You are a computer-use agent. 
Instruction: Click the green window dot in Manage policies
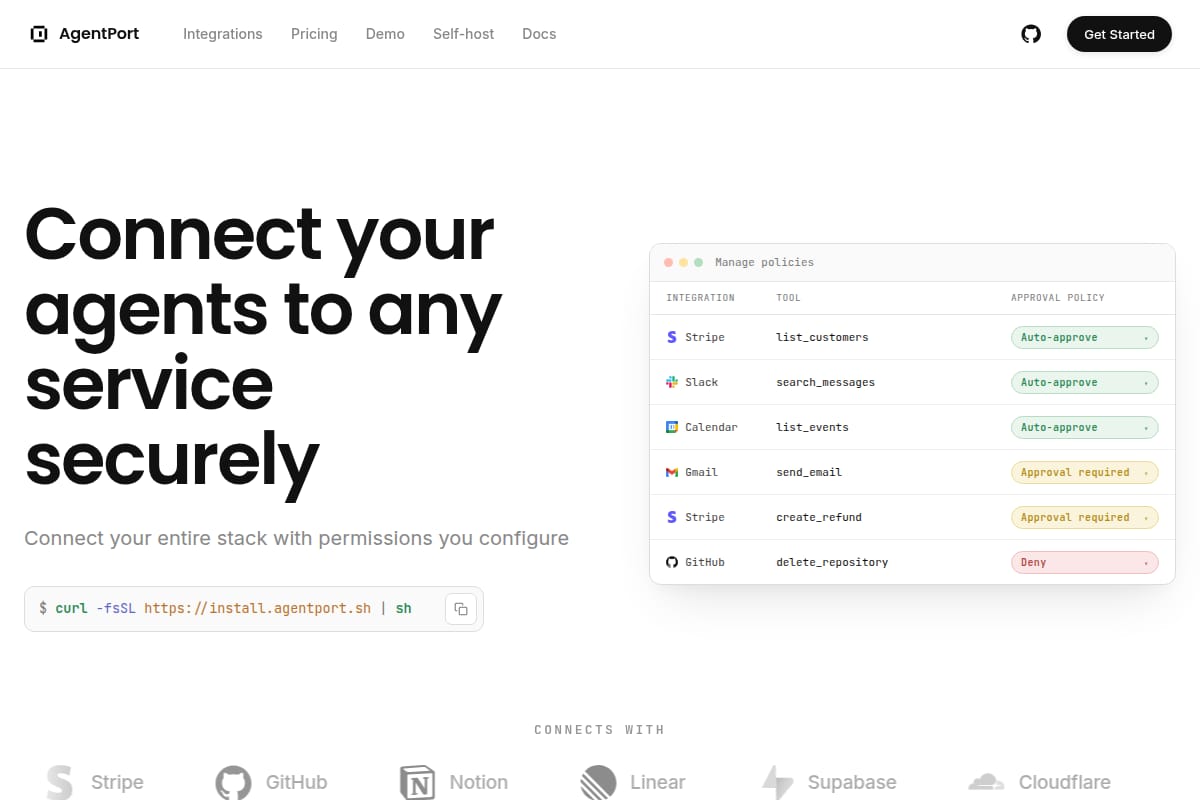pos(698,262)
